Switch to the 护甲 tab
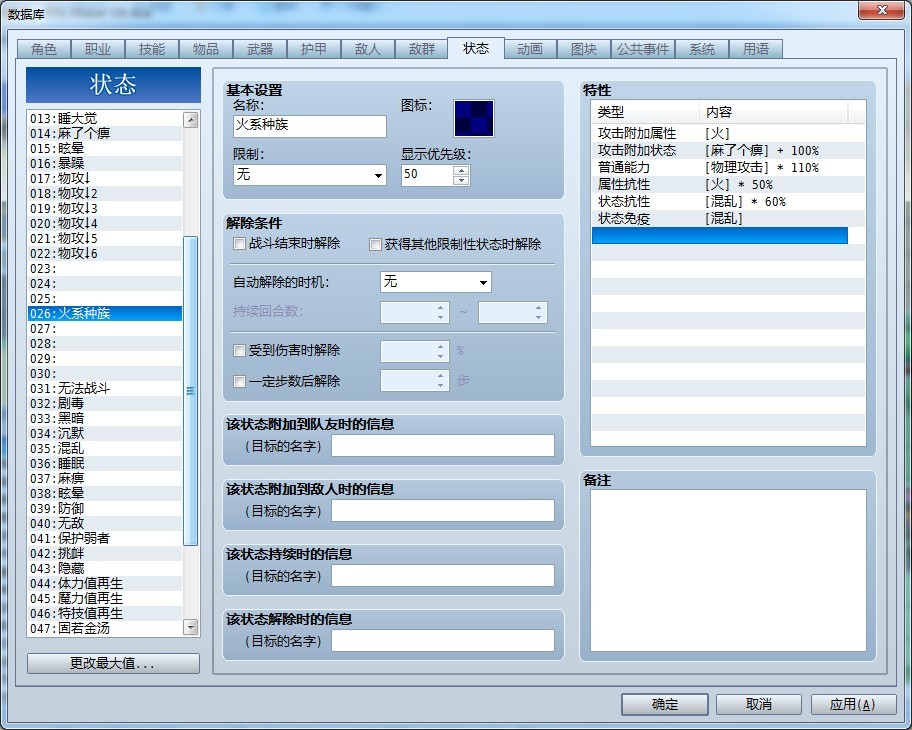Viewport: 912px width, 730px height. pyautogui.click(x=314, y=49)
